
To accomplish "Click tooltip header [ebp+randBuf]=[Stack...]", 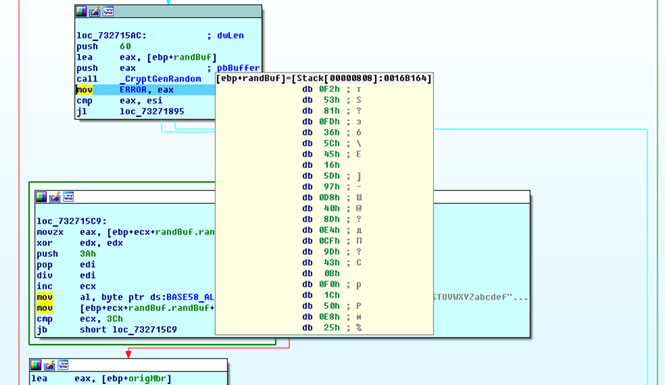I will pos(324,78).
